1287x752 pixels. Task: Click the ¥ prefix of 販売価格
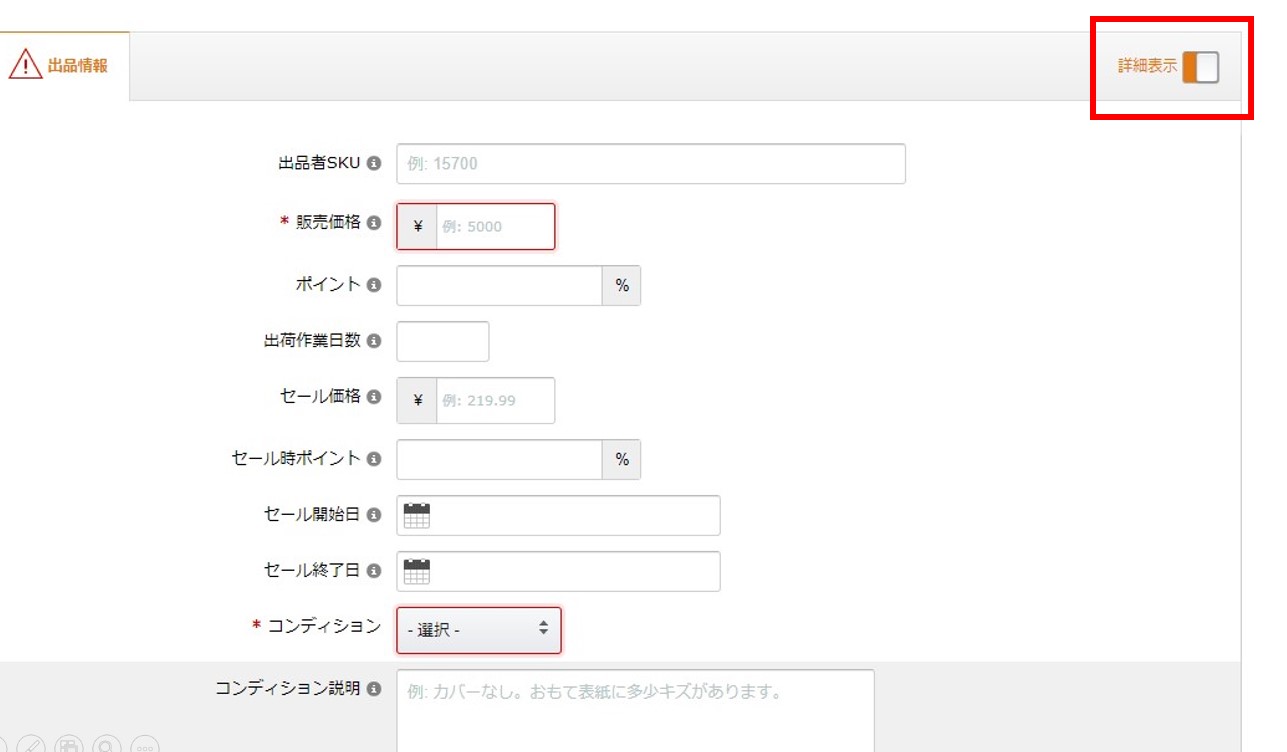click(417, 226)
